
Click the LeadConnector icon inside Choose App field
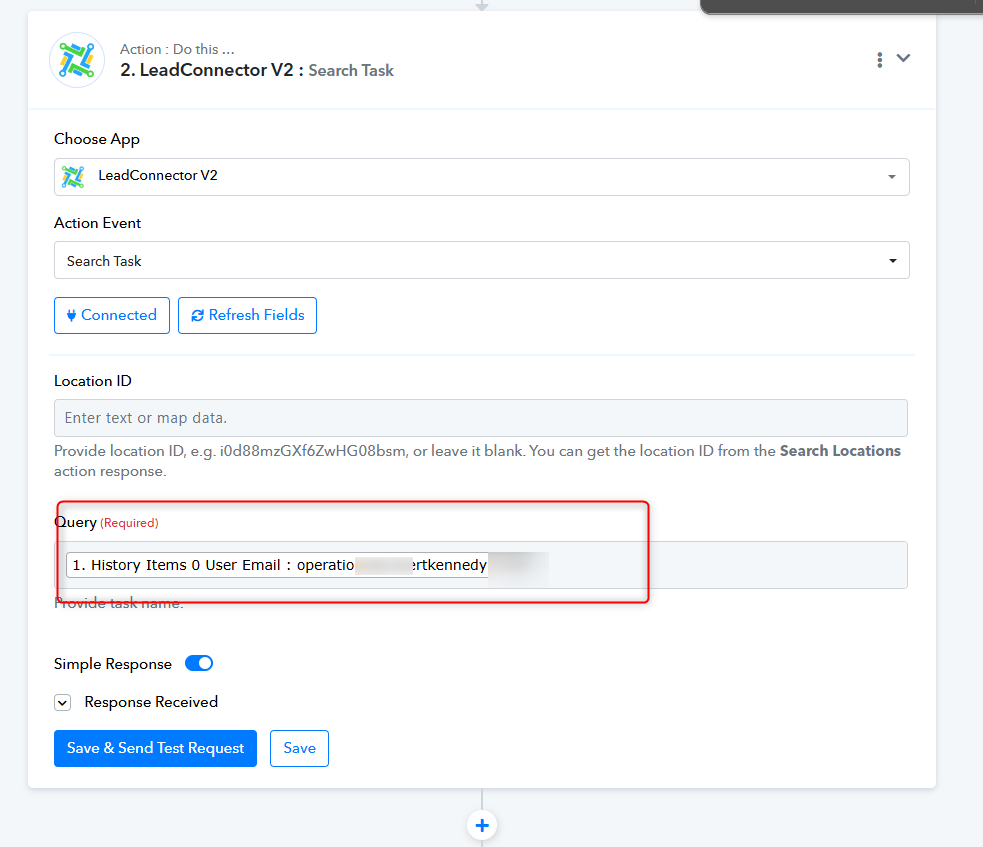(73, 177)
